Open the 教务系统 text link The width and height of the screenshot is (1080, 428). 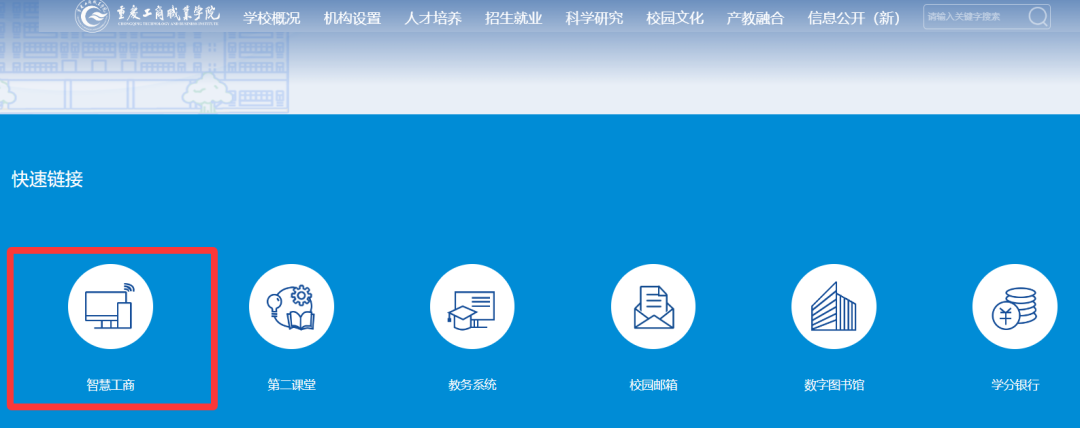(472, 385)
